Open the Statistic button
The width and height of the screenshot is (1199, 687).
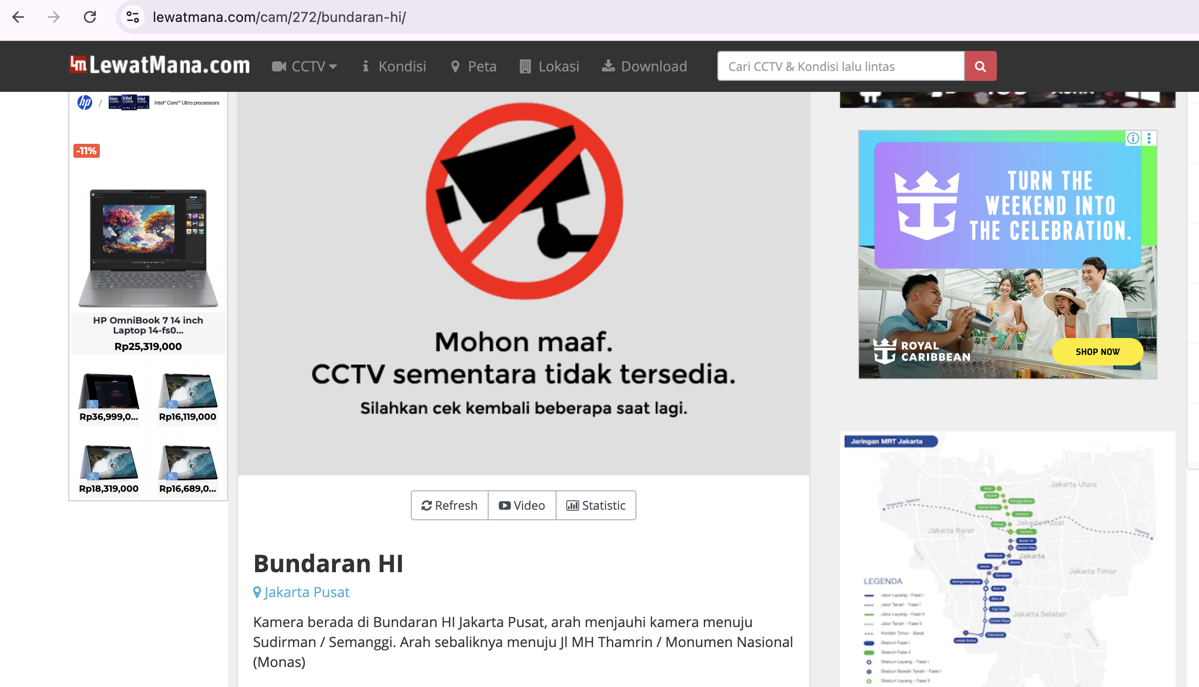point(596,506)
